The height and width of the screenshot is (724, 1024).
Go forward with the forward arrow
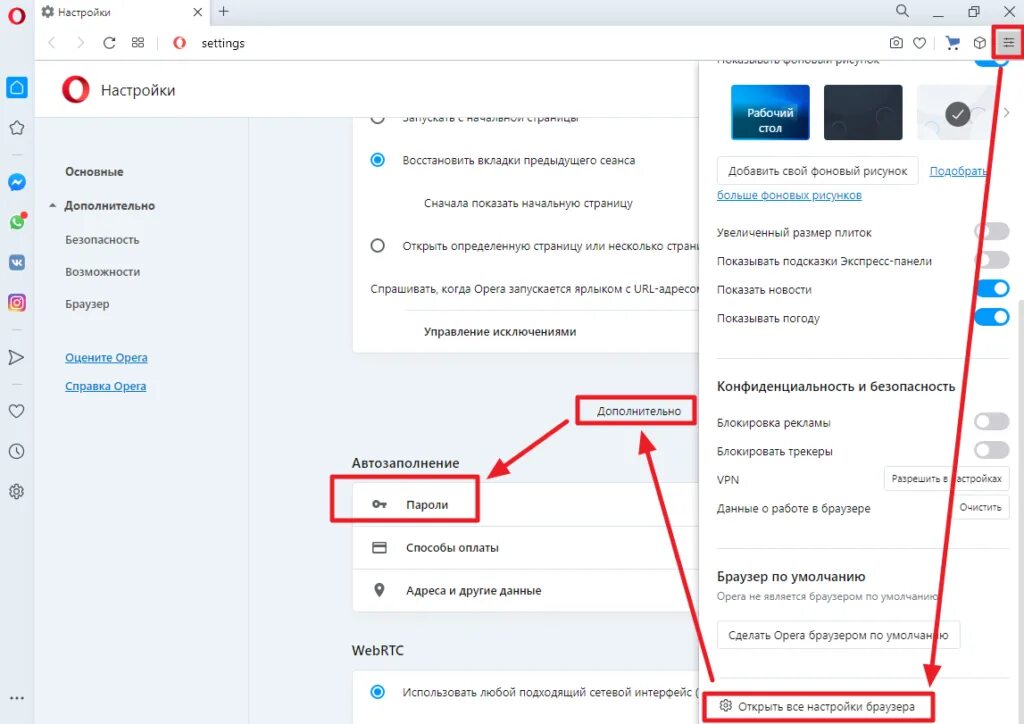pos(80,43)
